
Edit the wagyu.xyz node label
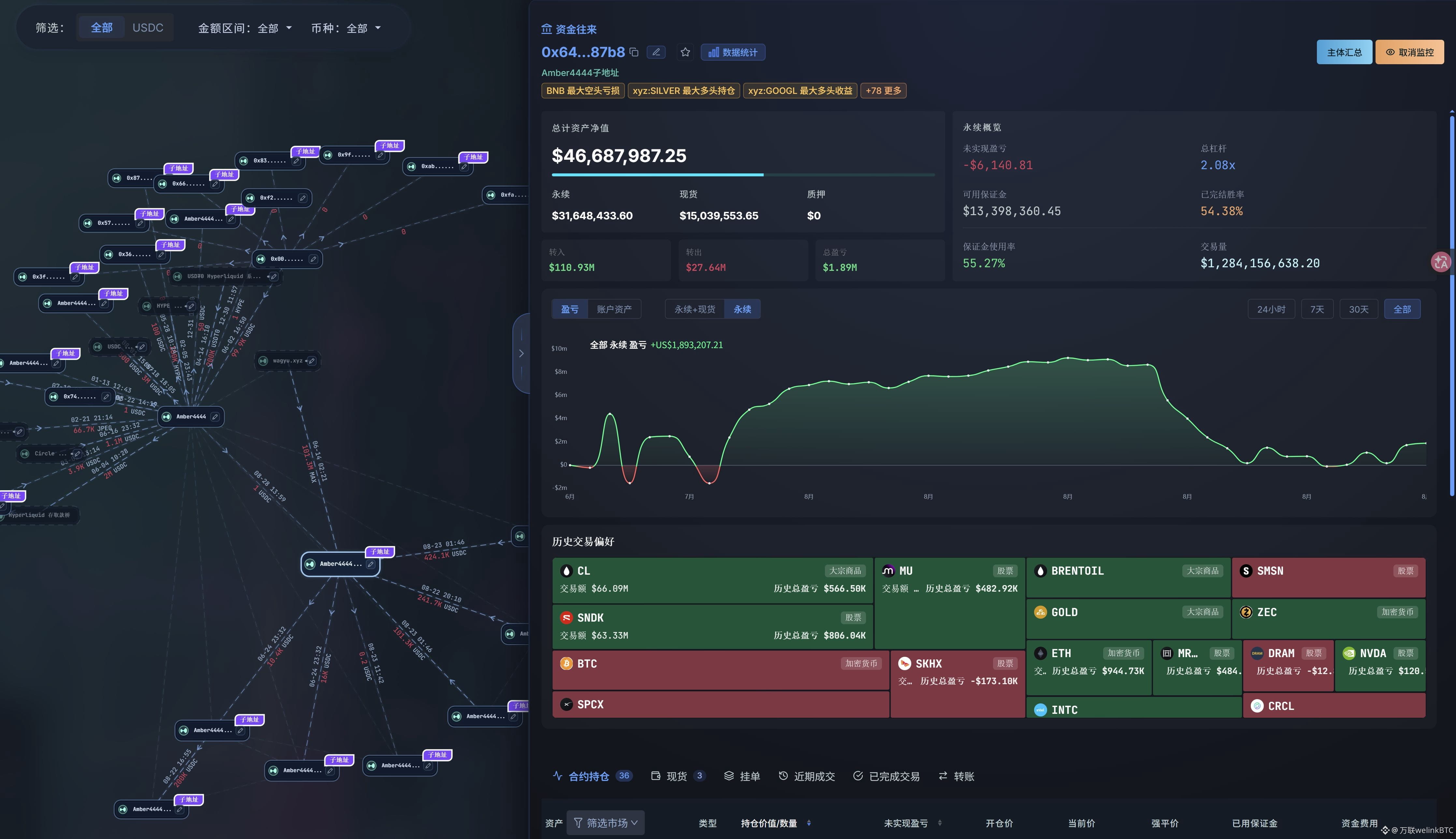[311, 361]
